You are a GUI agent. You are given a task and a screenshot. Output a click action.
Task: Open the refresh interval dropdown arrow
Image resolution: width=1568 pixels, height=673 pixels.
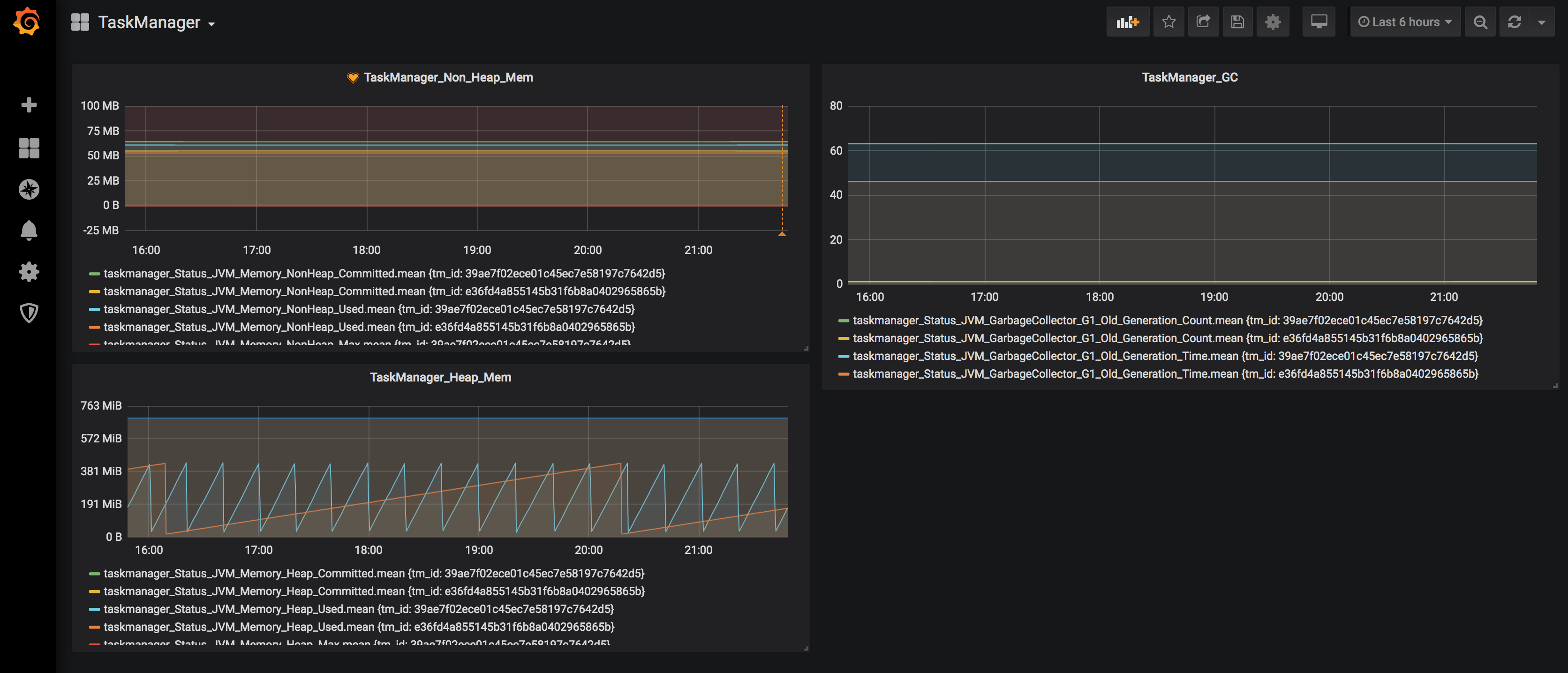click(x=1541, y=22)
